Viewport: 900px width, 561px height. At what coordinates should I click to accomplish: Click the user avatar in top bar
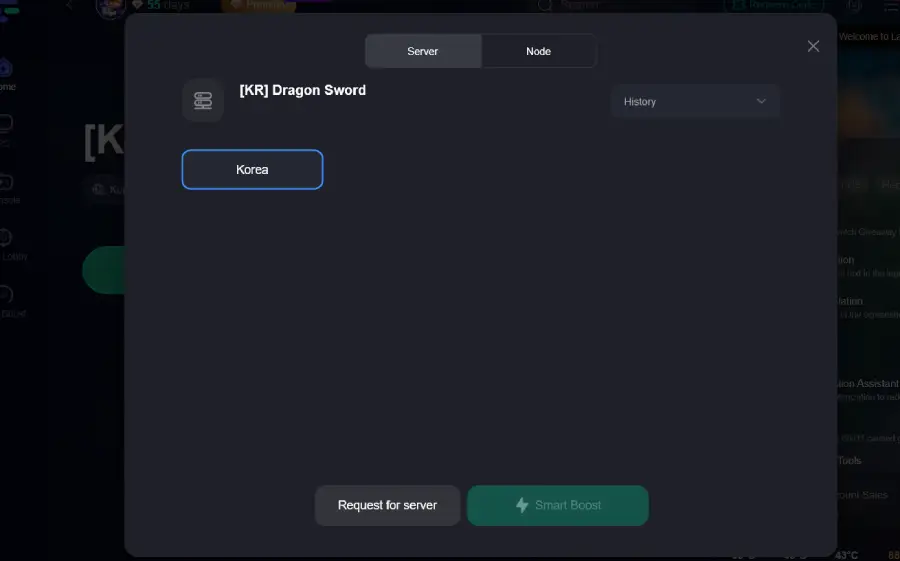coord(109,6)
